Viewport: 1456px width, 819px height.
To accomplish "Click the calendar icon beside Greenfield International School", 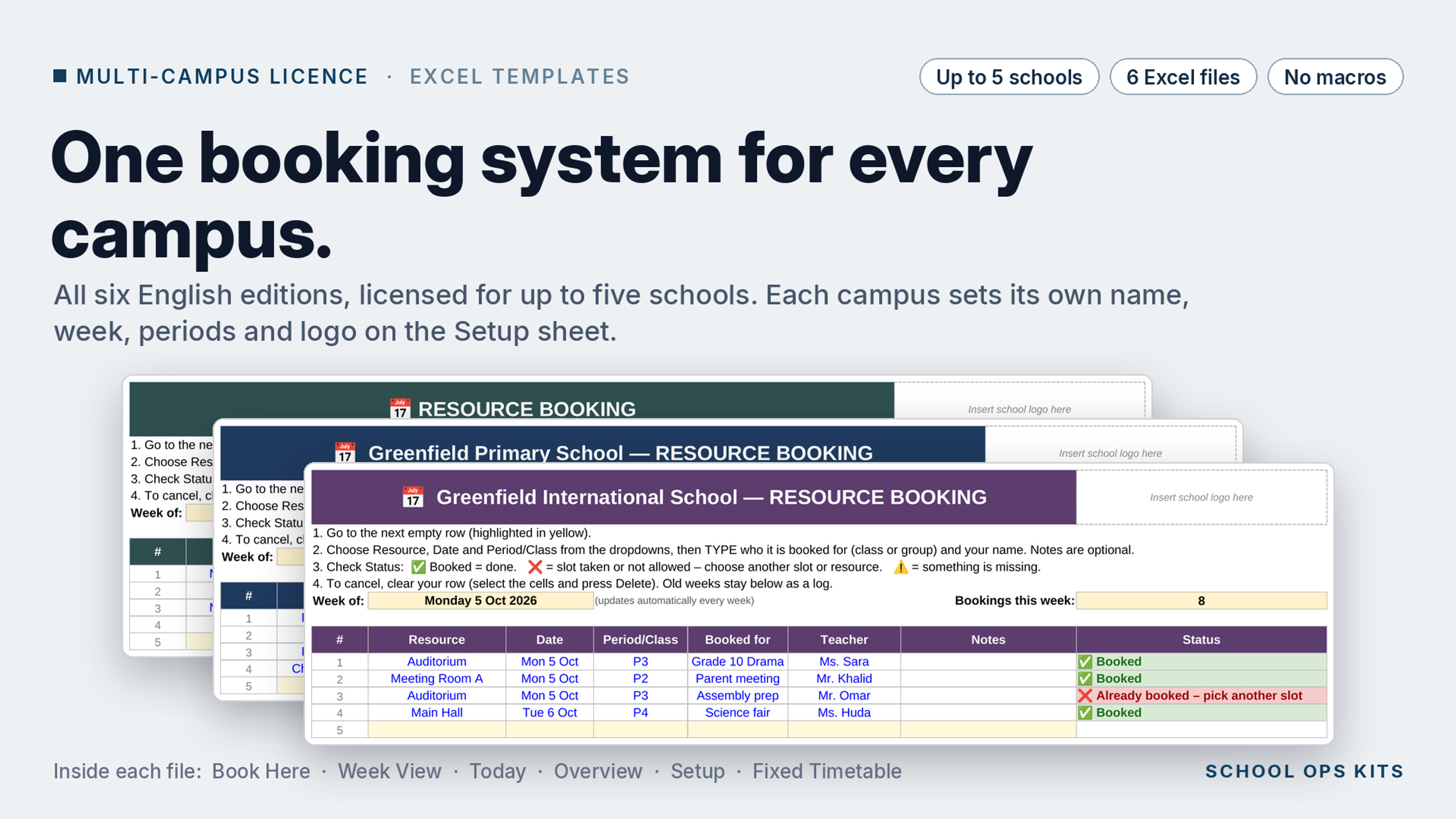I will [x=413, y=497].
